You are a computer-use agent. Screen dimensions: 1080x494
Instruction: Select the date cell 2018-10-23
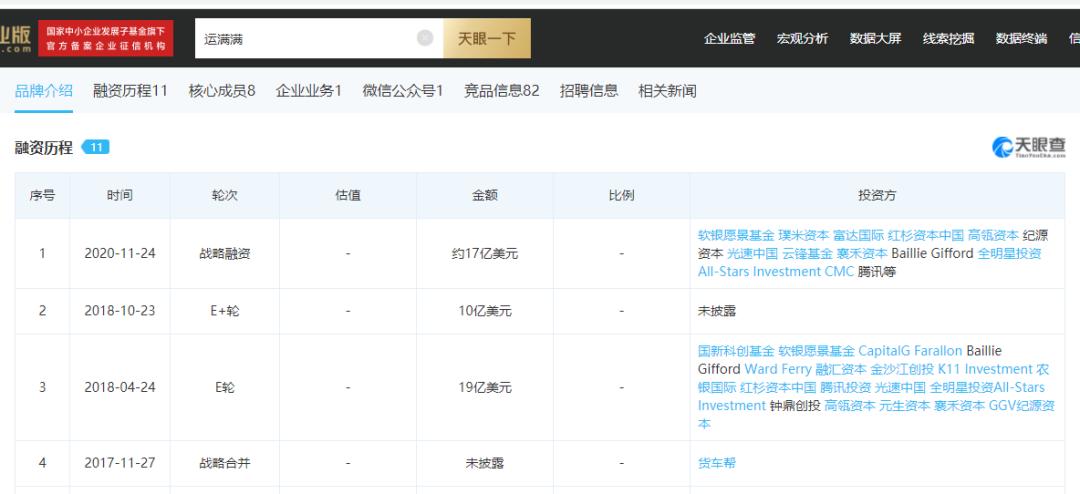120,311
